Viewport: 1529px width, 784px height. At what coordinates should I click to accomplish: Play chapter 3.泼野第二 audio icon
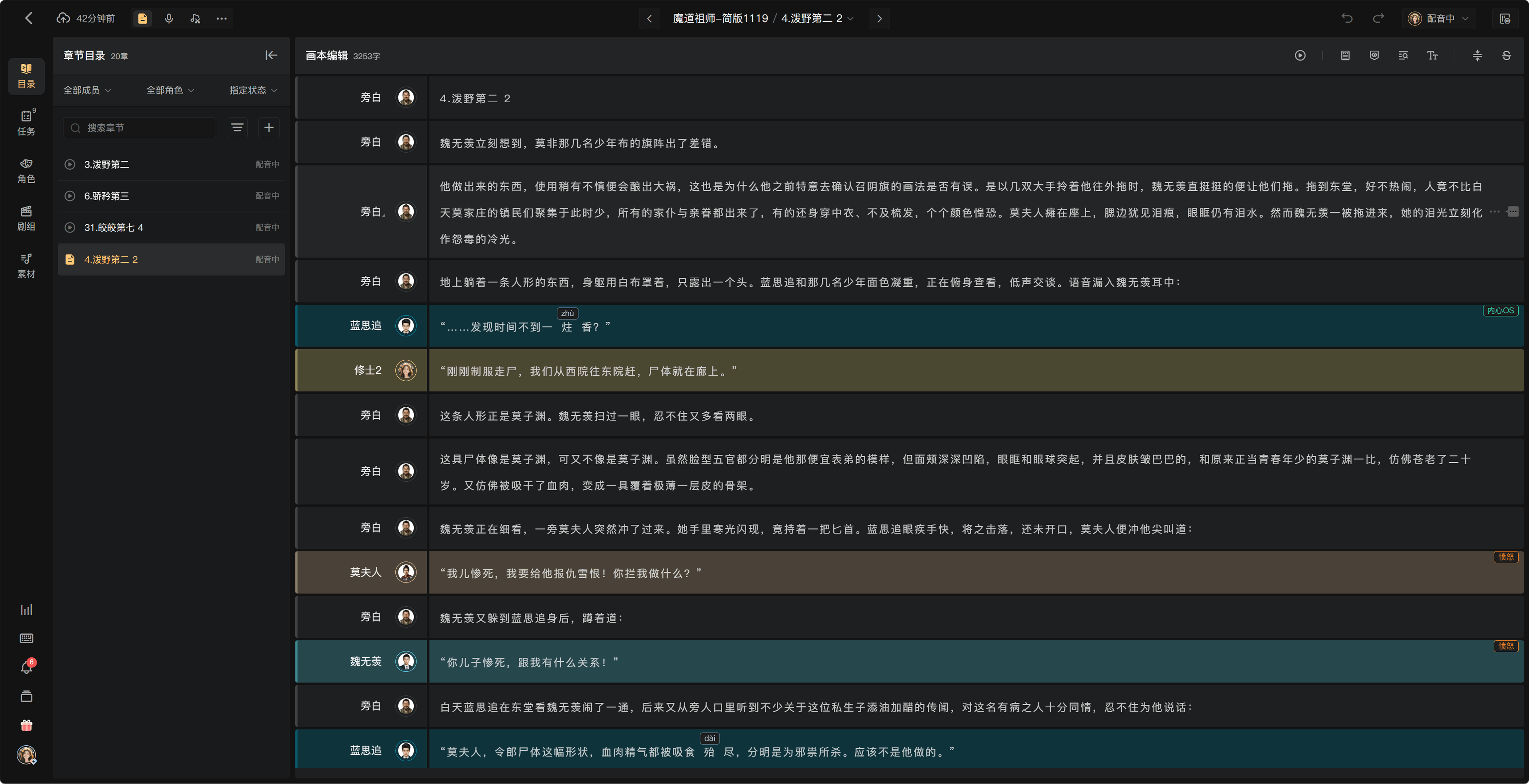(x=70, y=164)
